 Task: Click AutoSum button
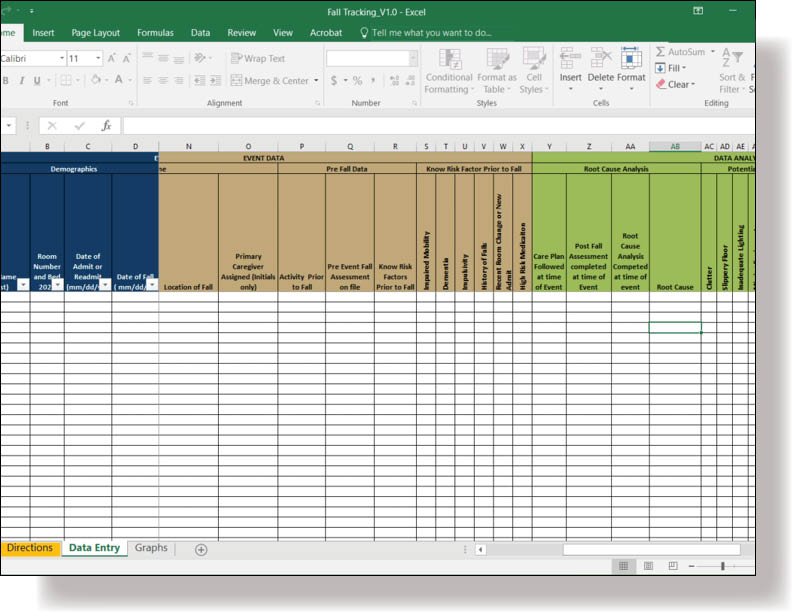680,52
